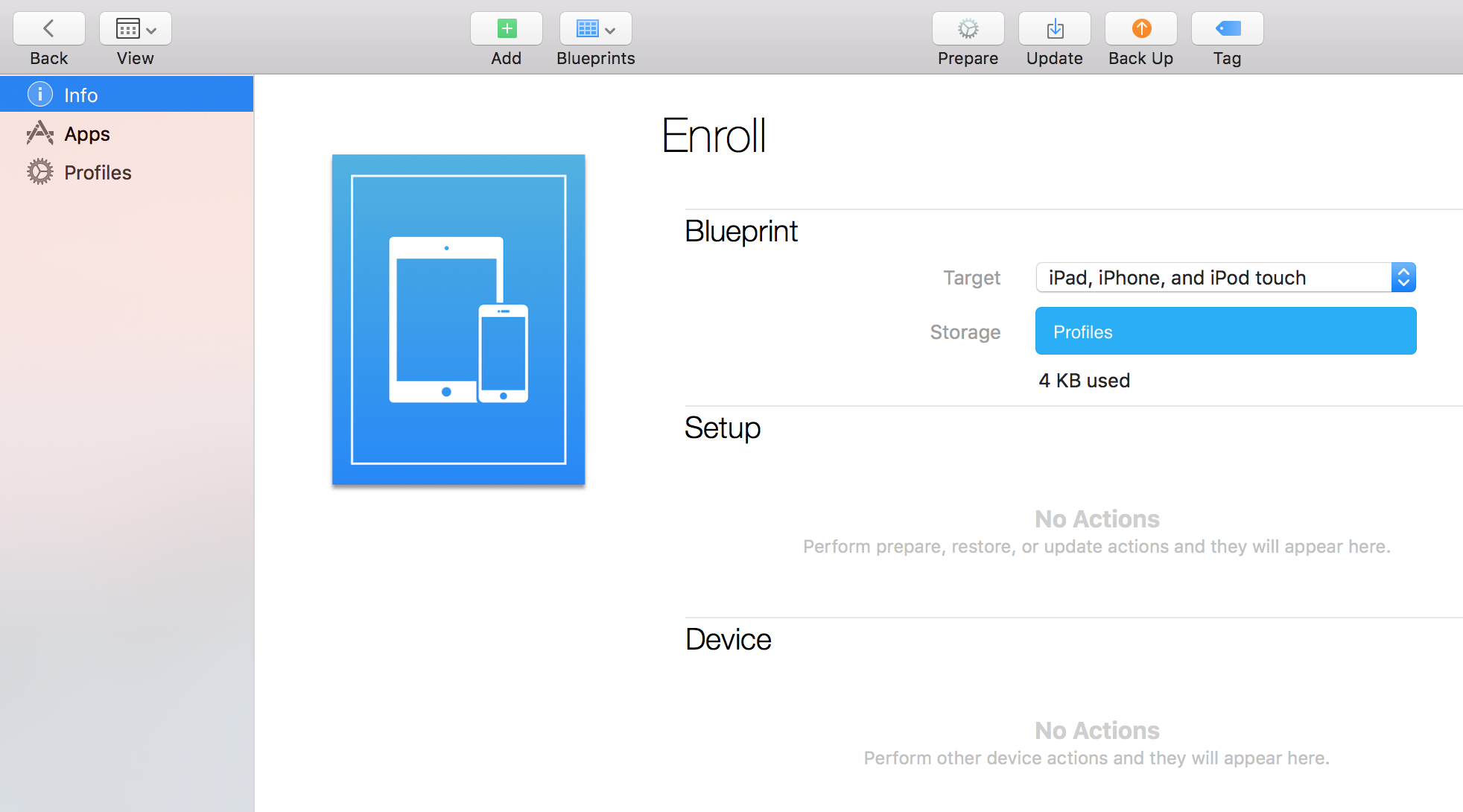Screen dimensions: 1463x812
Task: Open the View mode dropdown
Action: (x=136, y=29)
